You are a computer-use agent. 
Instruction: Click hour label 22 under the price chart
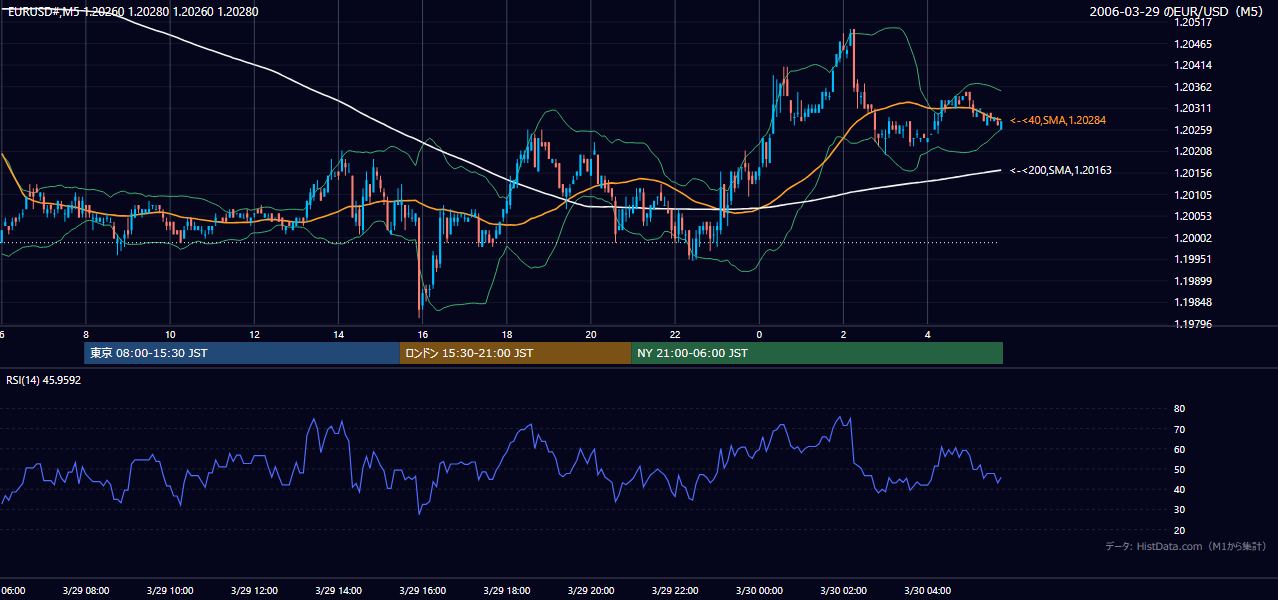click(x=675, y=334)
